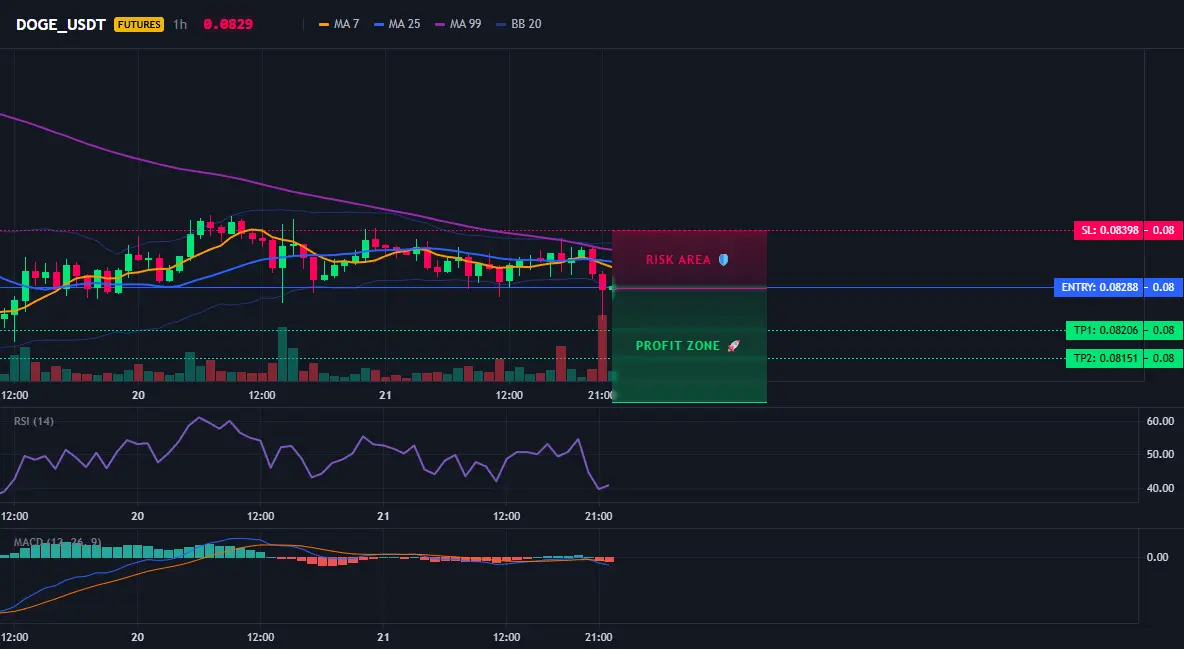Click the 60.00 RSI axis value
Image resolution: width=1184 pixels, height=649 pixels.
(x=1161, y=421)
